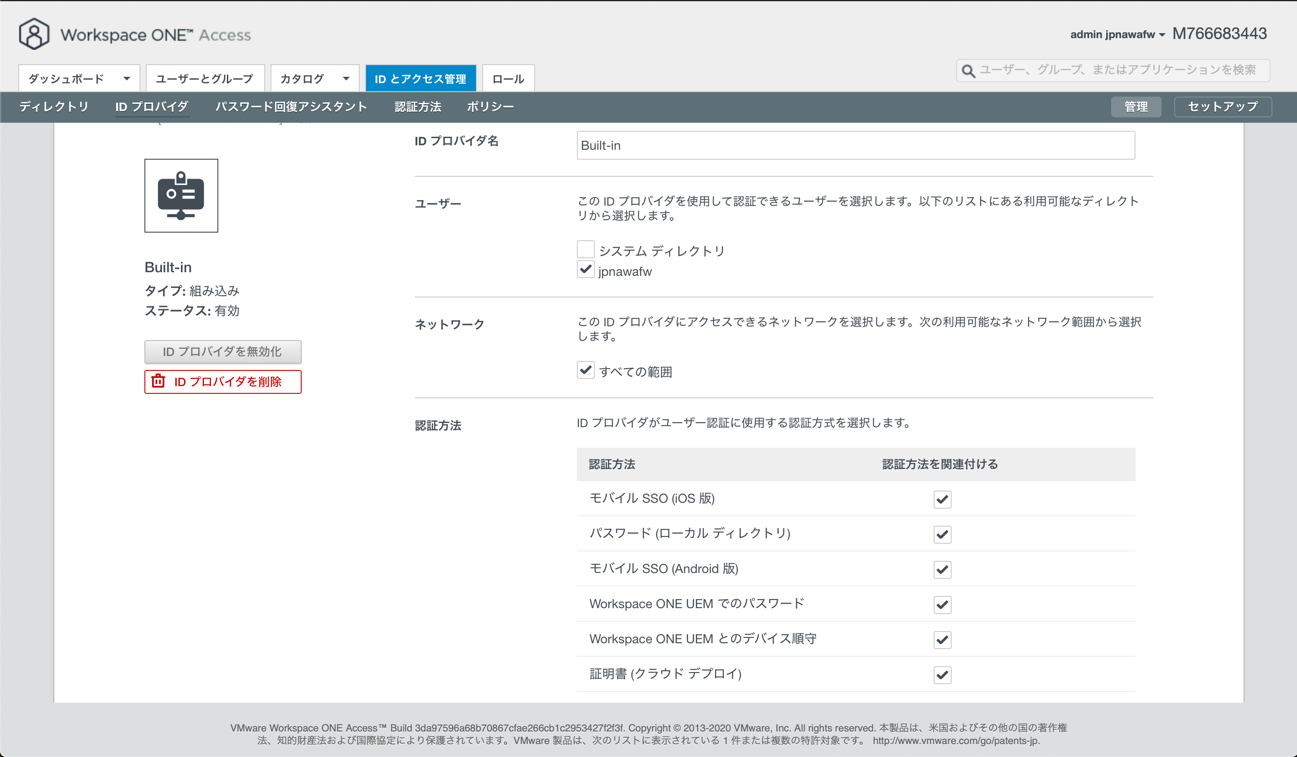Click the trash icon on delete button
The width and height of the screenshot is (1297, 757).
pyautogui.click(x=158, y=381)
